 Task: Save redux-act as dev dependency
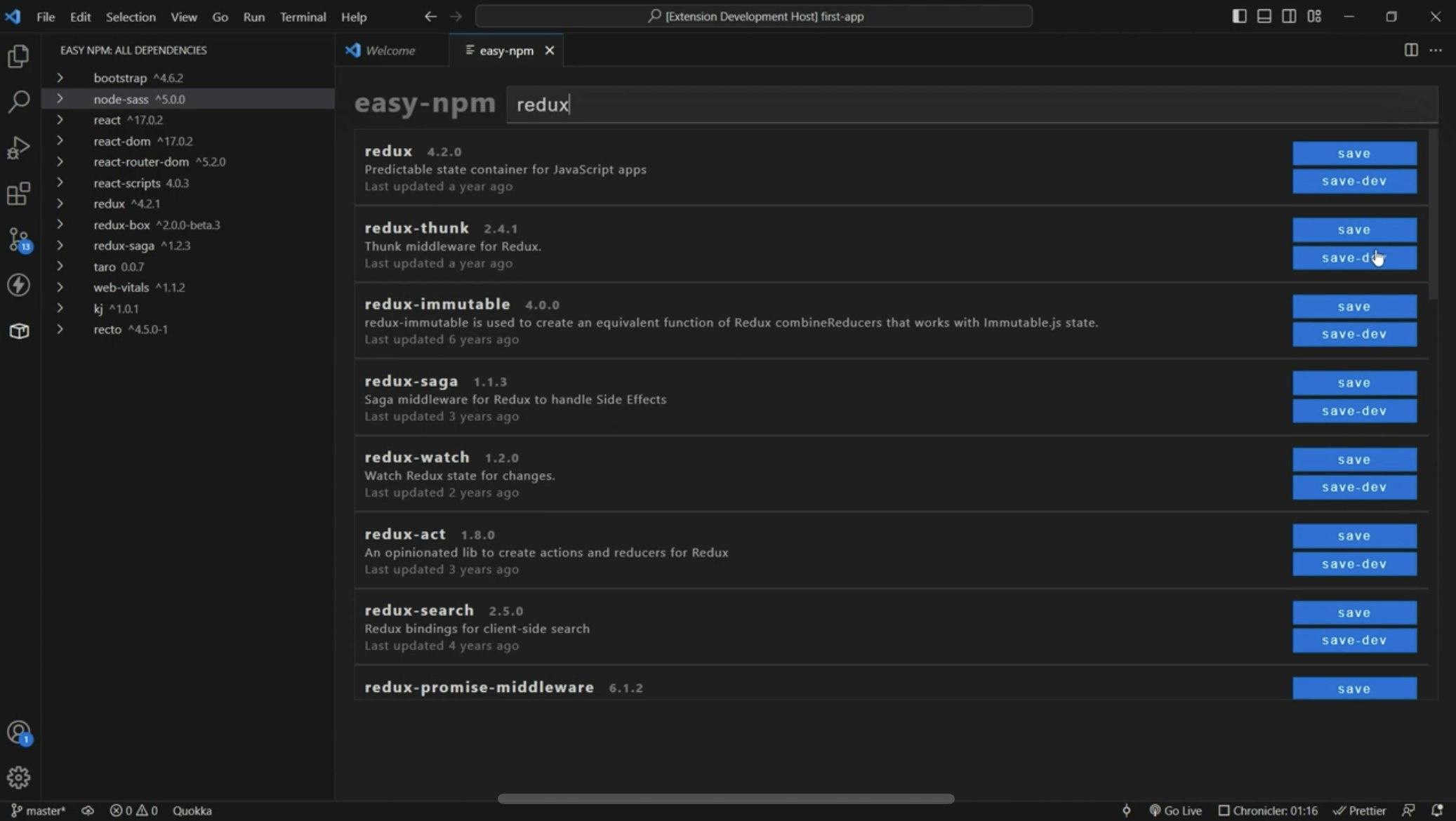point(1354,563)
